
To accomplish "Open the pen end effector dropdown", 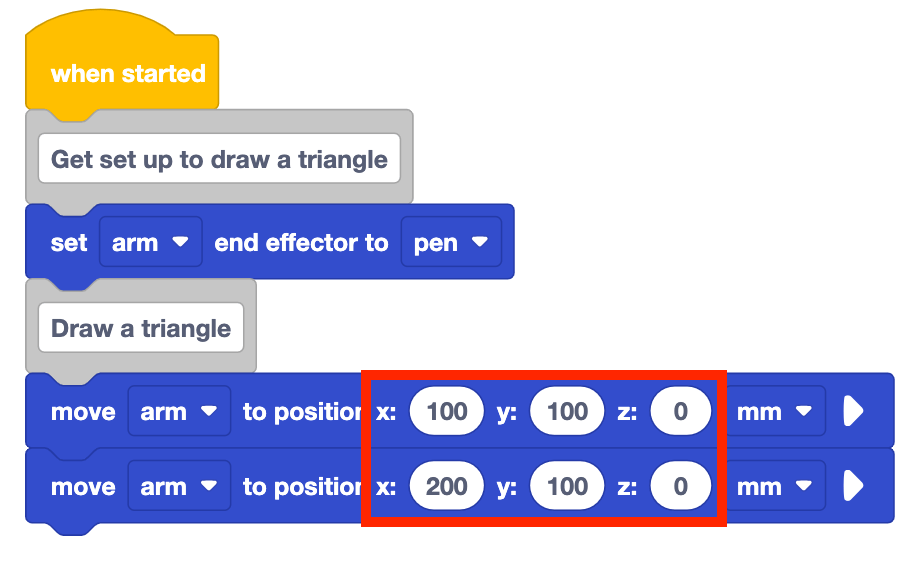I will [x=450, y=242].
